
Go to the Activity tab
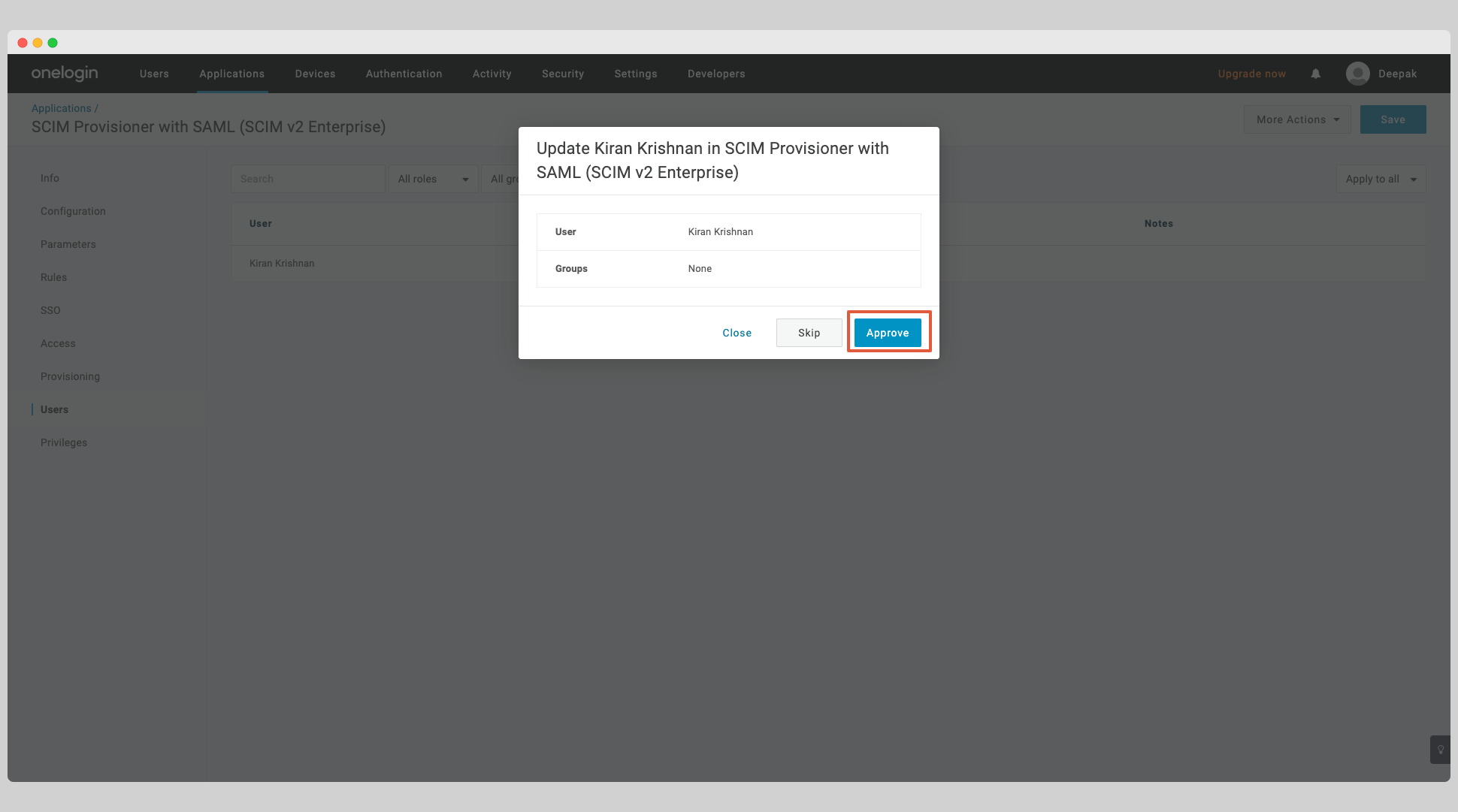tap(492, 74)
